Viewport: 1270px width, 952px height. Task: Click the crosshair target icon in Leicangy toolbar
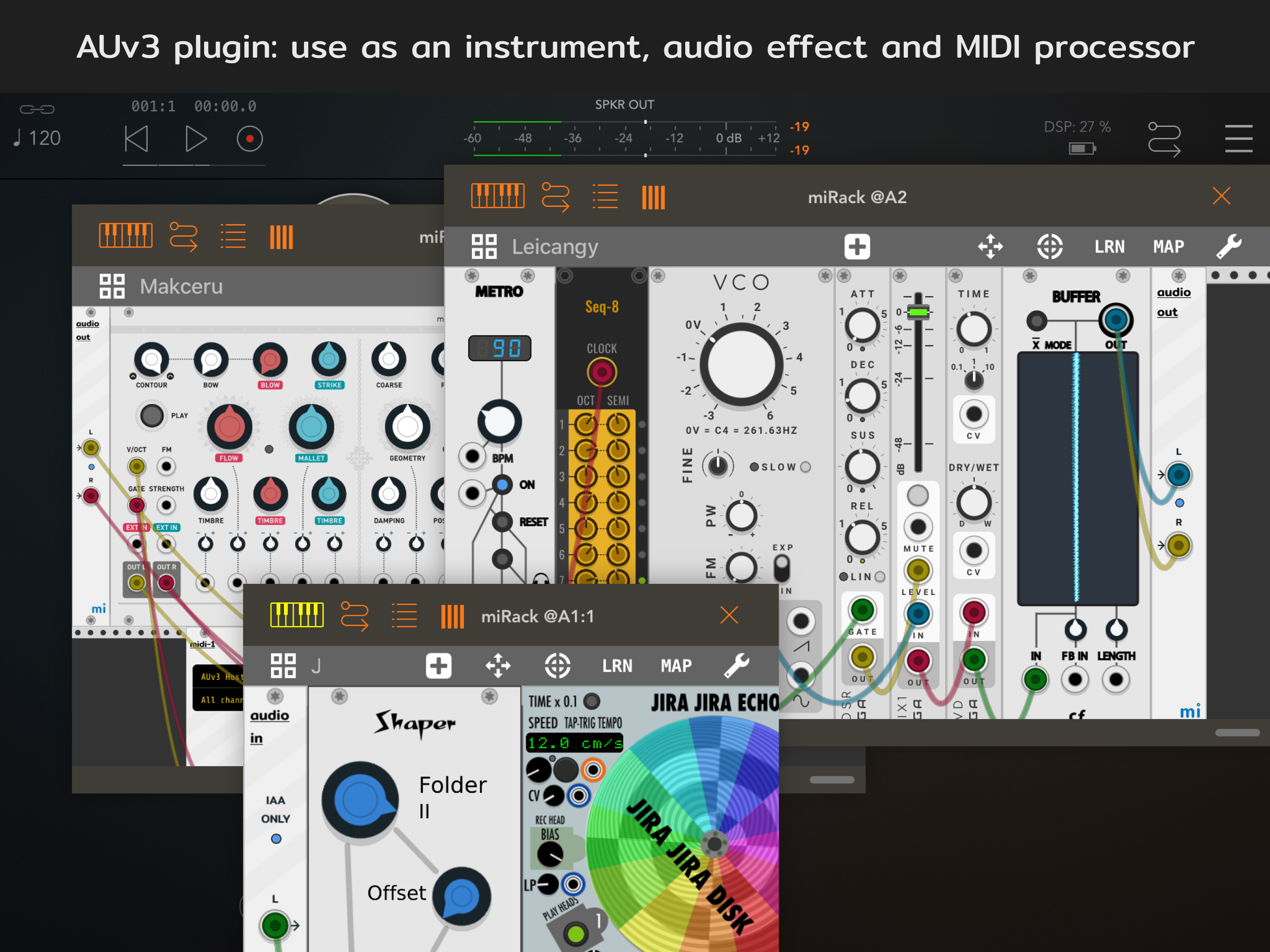click(x=1050, y=247)
